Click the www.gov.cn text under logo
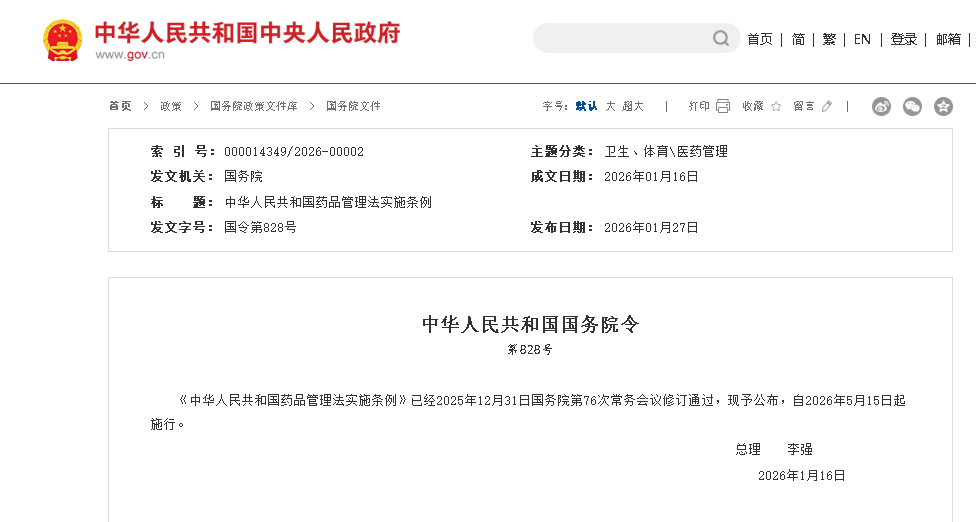The height and width of the screenshot is (522, 976). [x=129, y=55]
